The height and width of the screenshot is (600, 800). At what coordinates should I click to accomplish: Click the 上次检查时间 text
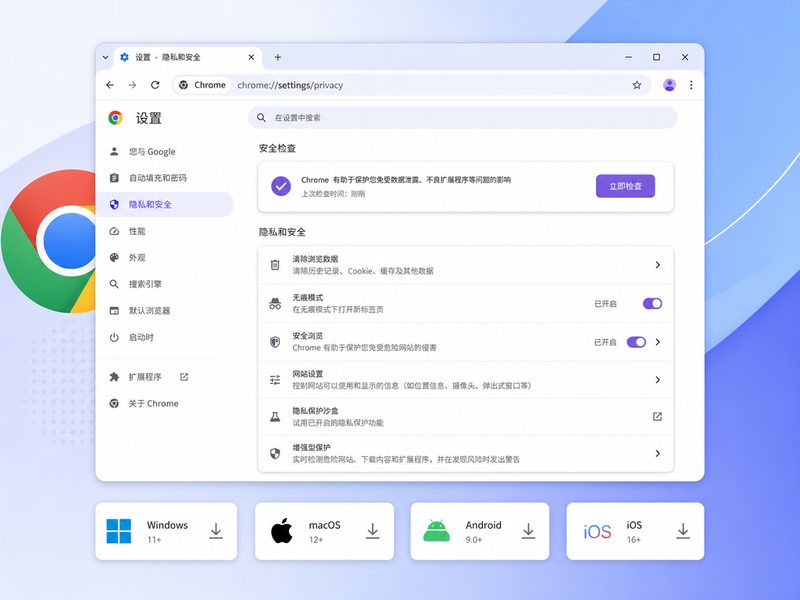(x=333, y=194)
